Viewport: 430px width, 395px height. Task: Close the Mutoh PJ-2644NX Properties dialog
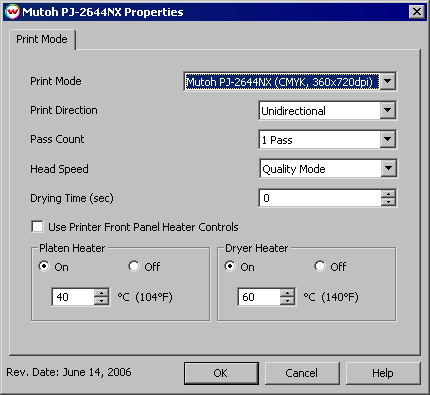(x=417, y=12)
